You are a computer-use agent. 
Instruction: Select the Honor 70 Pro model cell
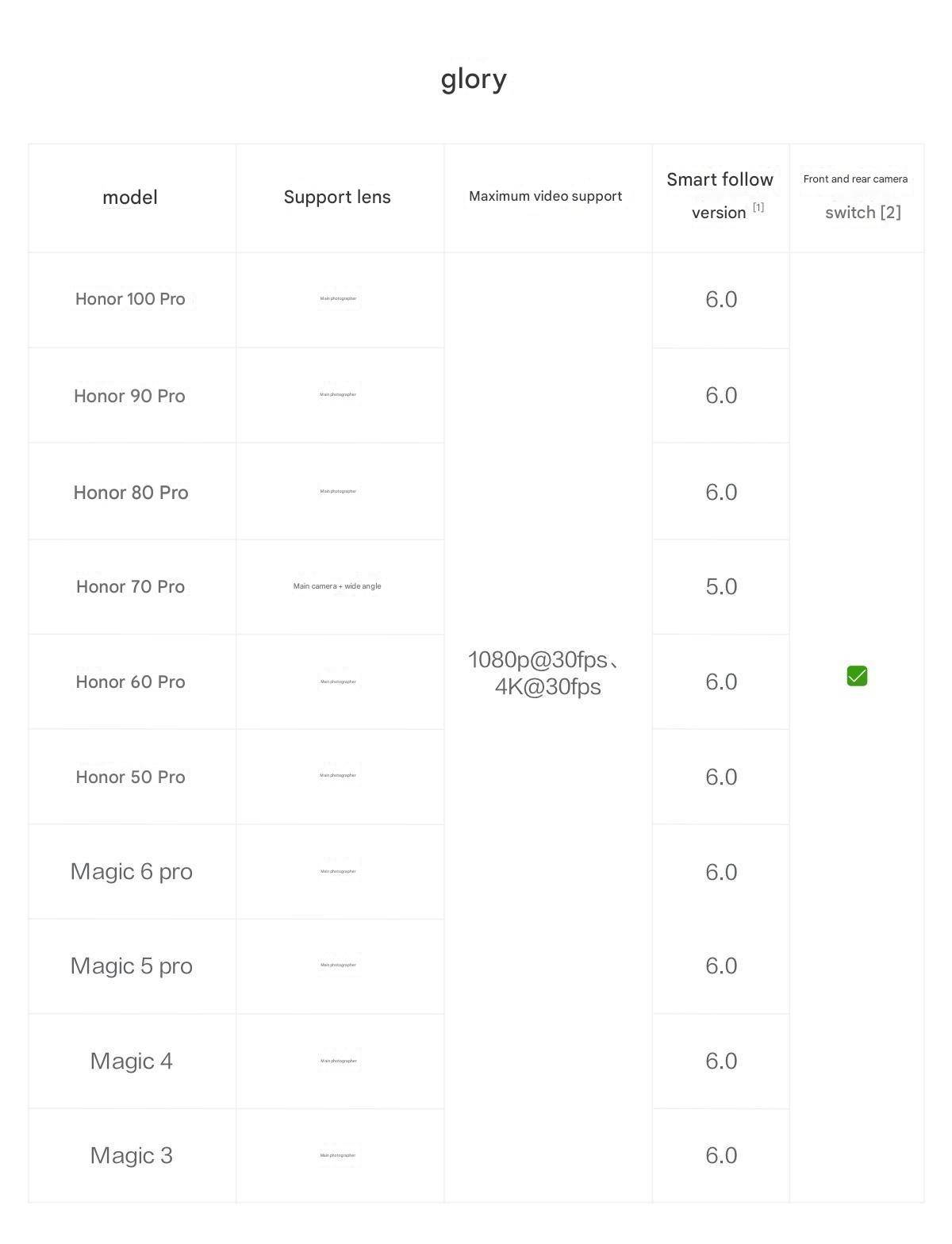(x=131, y=587)
